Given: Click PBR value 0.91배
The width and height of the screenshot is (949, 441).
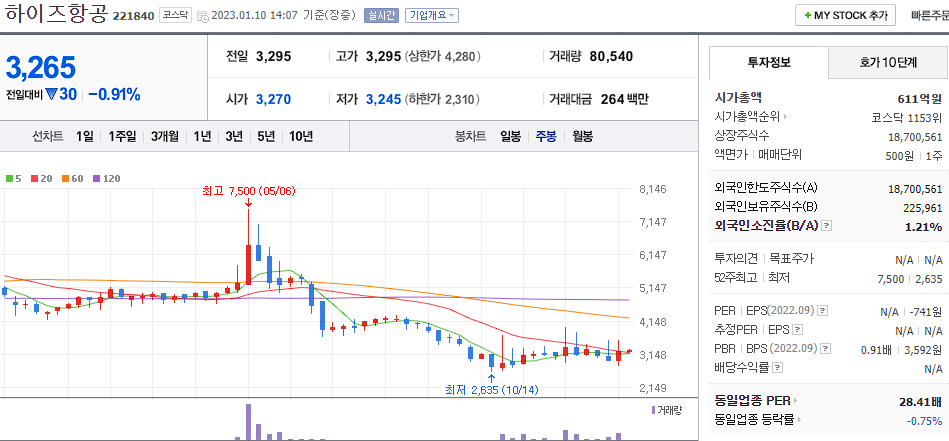Looking at the screenshot, I should 875,350.
